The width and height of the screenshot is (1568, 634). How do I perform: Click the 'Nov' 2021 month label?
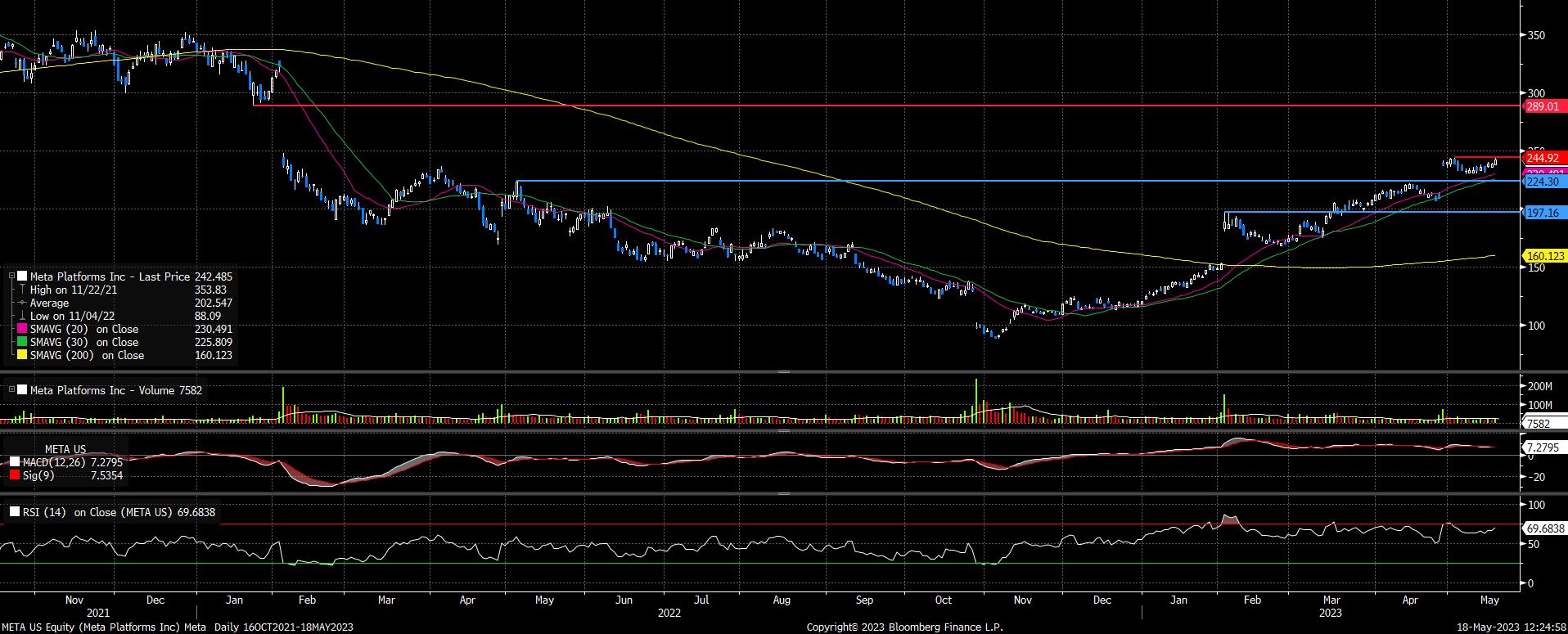coord(75,600)
